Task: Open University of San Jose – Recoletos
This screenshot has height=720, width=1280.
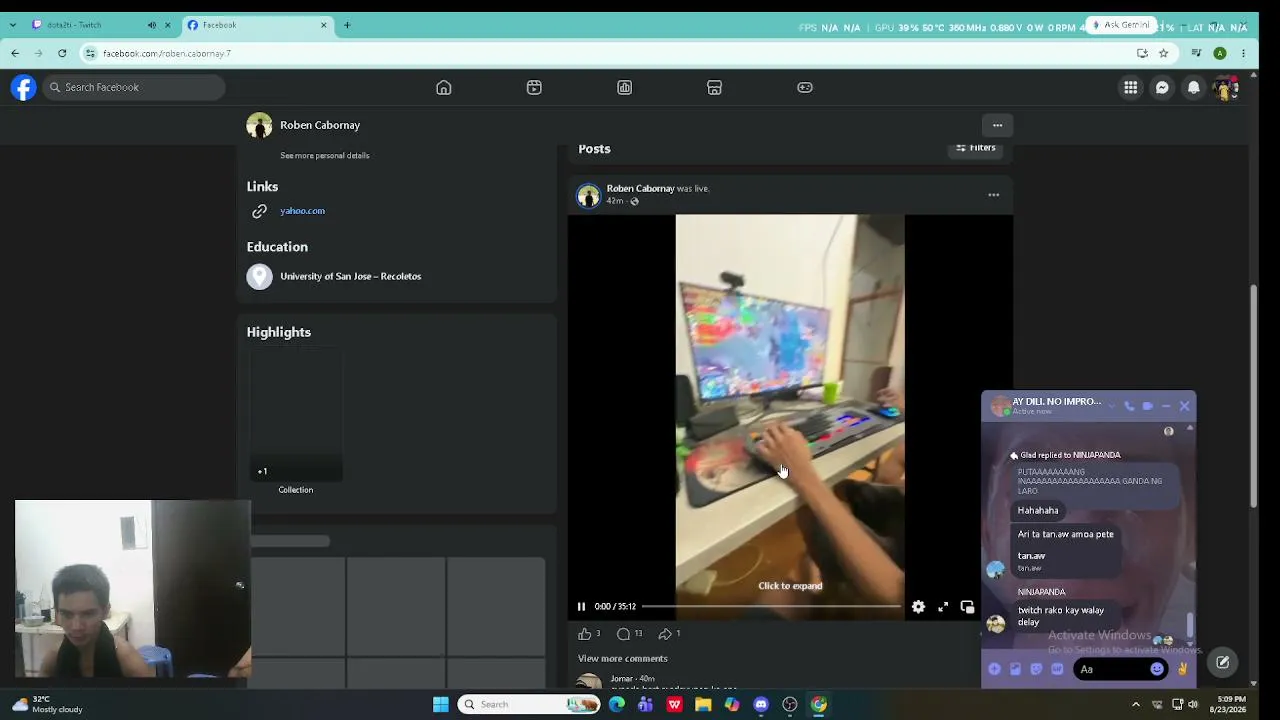Action: click(x=351, y=277)
